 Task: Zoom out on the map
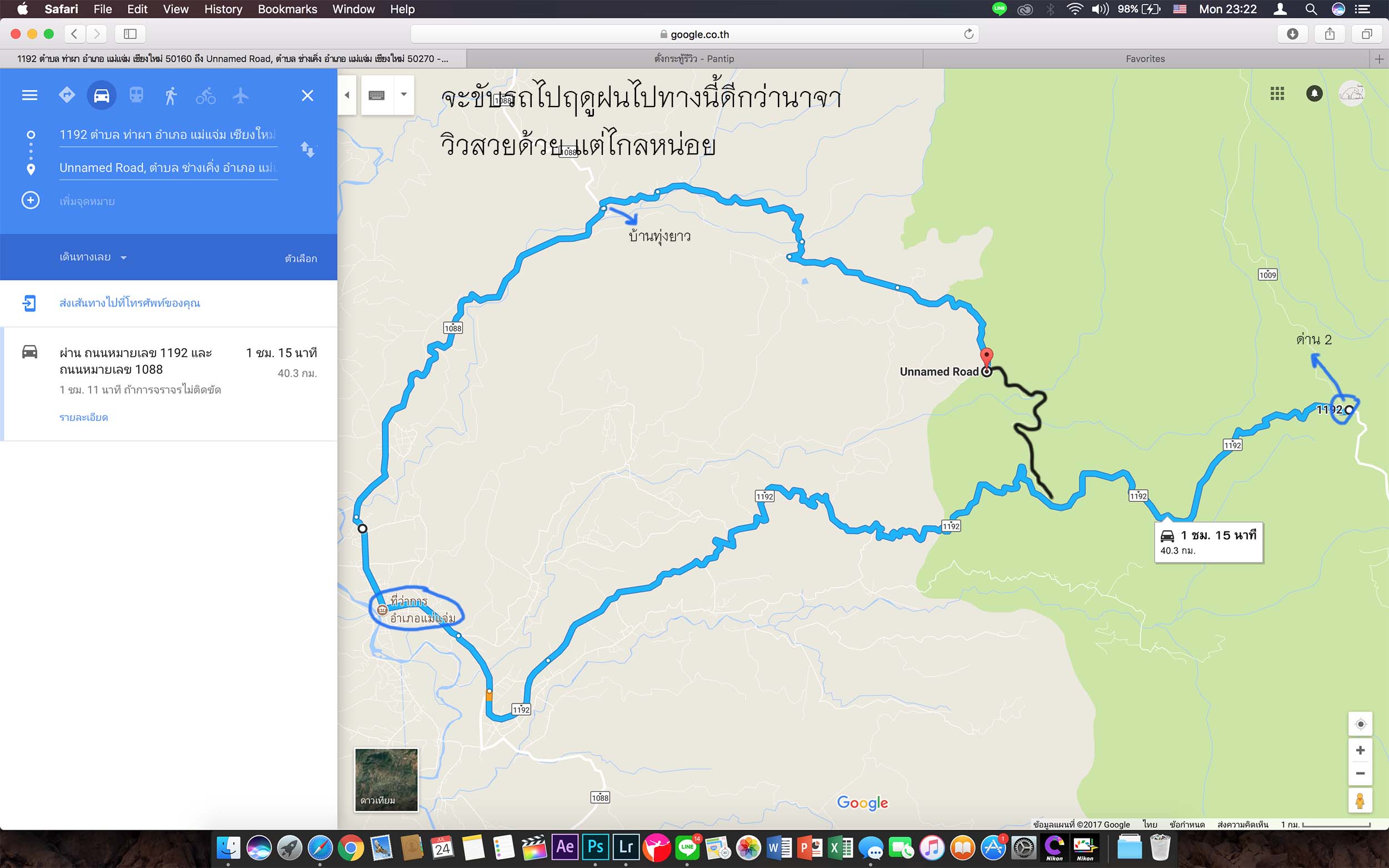1360,773
